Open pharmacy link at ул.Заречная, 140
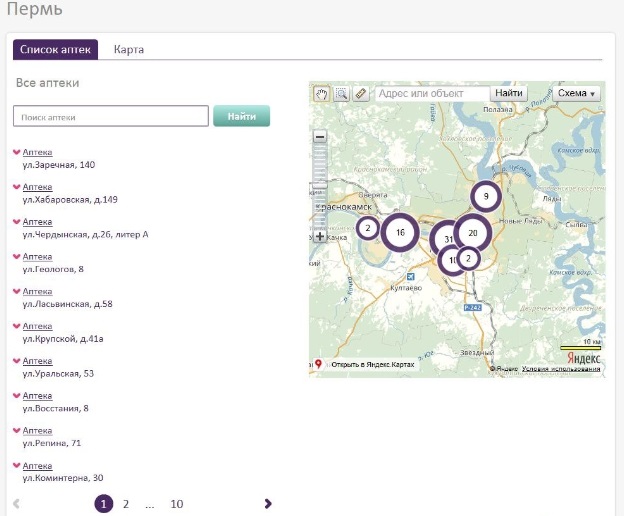The width and height of the screenshot is (624, 516). click(x=38, y=152)
